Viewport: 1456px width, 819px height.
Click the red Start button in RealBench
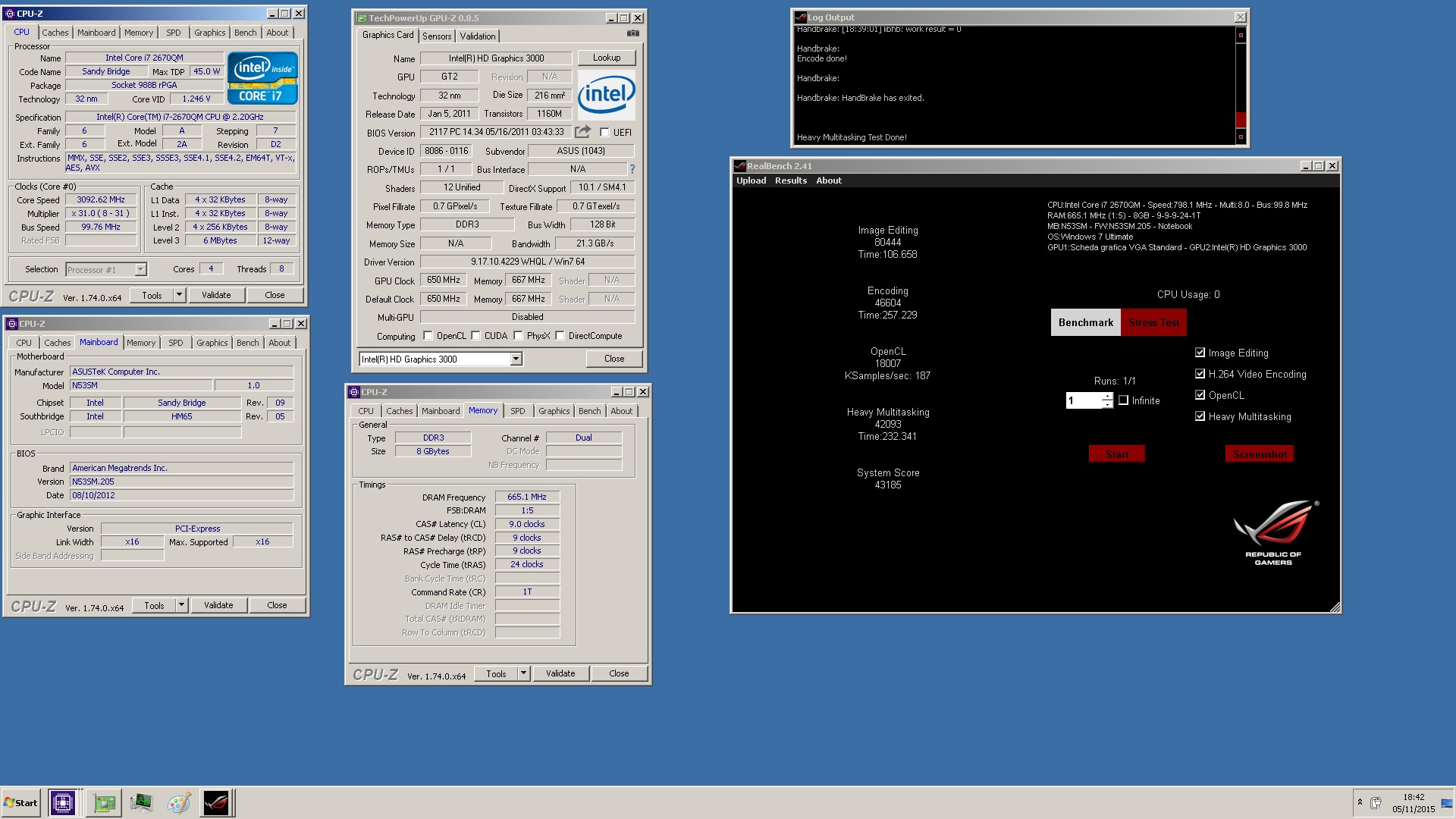click(x=1116, y=454)
